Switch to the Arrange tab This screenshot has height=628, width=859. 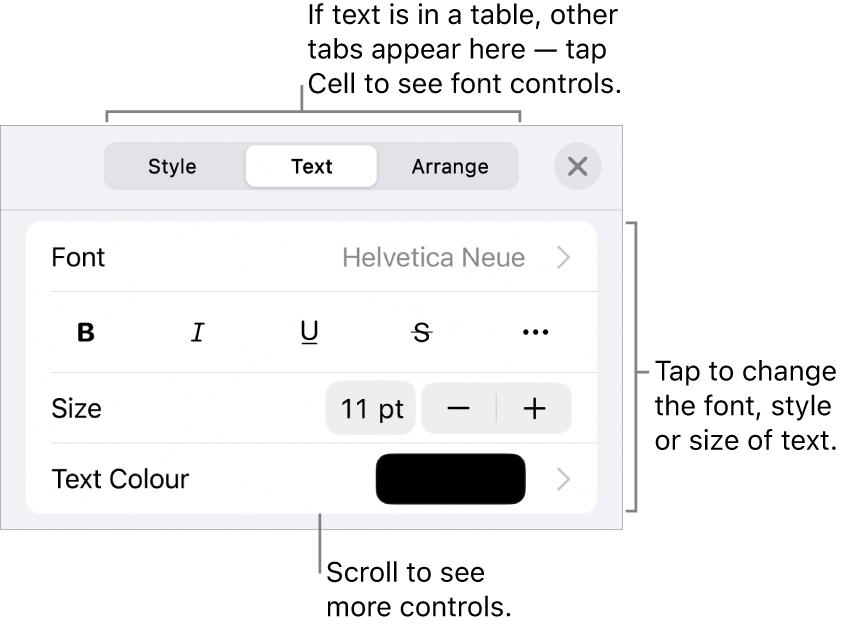point(450,166)
